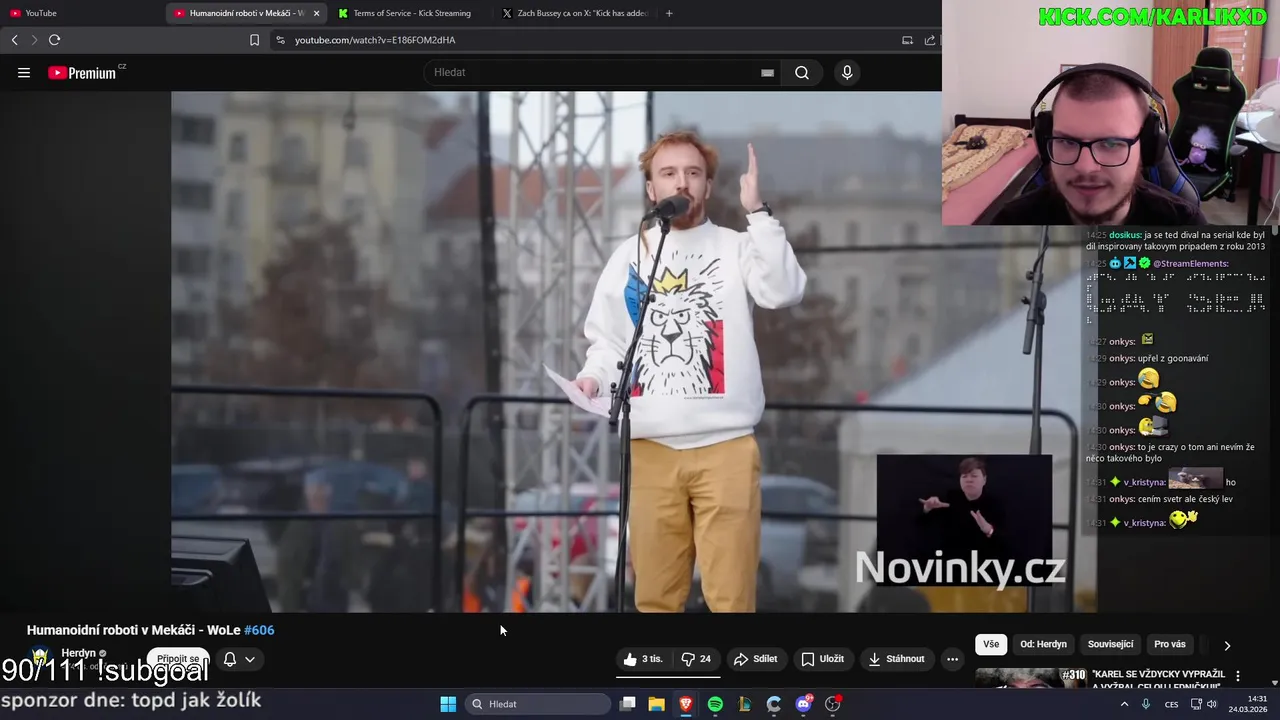
Task: Expand the notification bell dropdown
Action: click(239, 659)
